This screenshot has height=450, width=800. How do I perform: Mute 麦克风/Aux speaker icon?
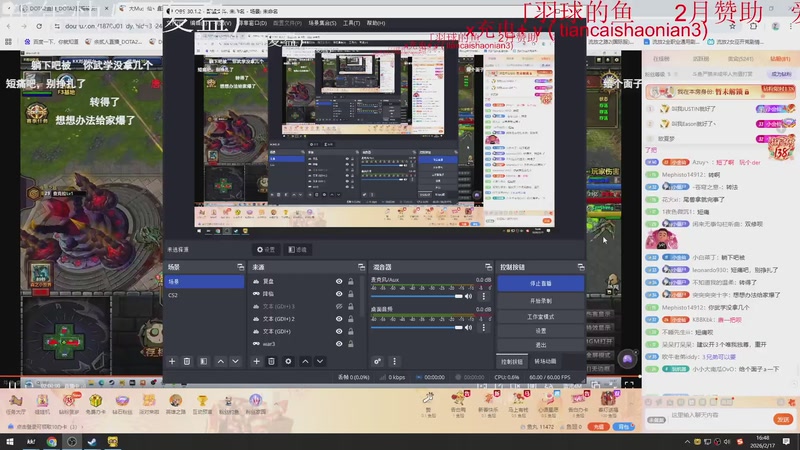pos(468,296)
